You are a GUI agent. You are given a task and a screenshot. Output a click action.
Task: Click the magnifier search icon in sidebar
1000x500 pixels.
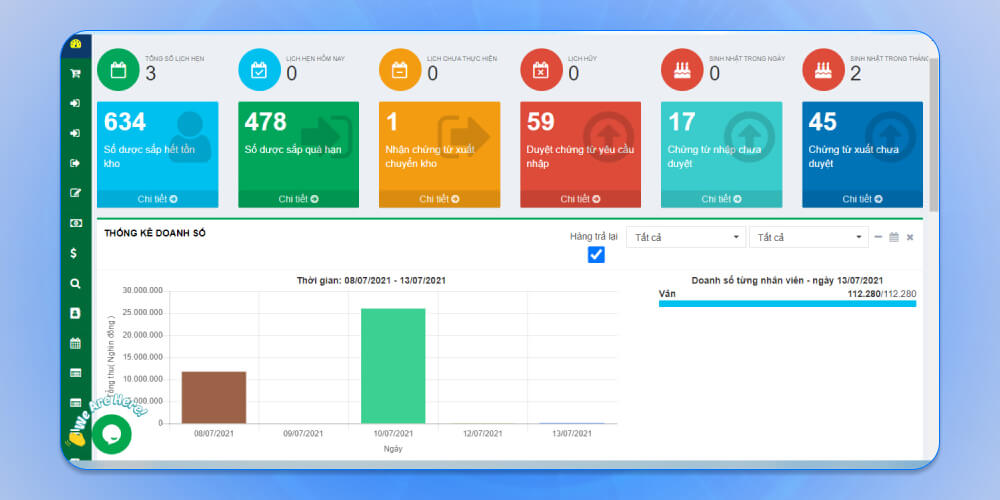(75, 283)
